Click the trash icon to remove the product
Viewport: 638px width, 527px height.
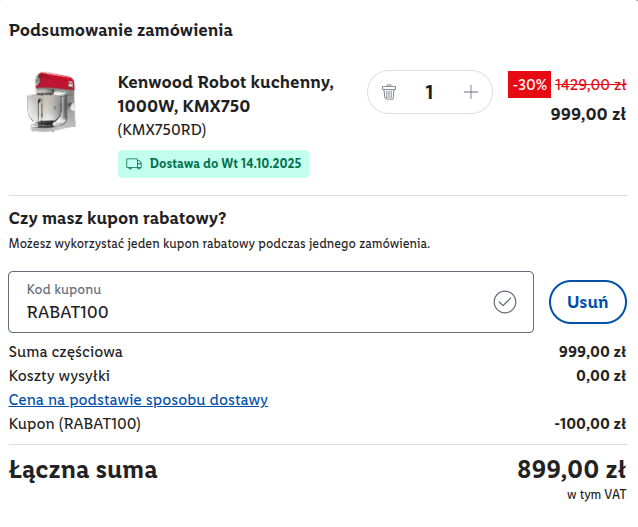click(x=389, y=93)
